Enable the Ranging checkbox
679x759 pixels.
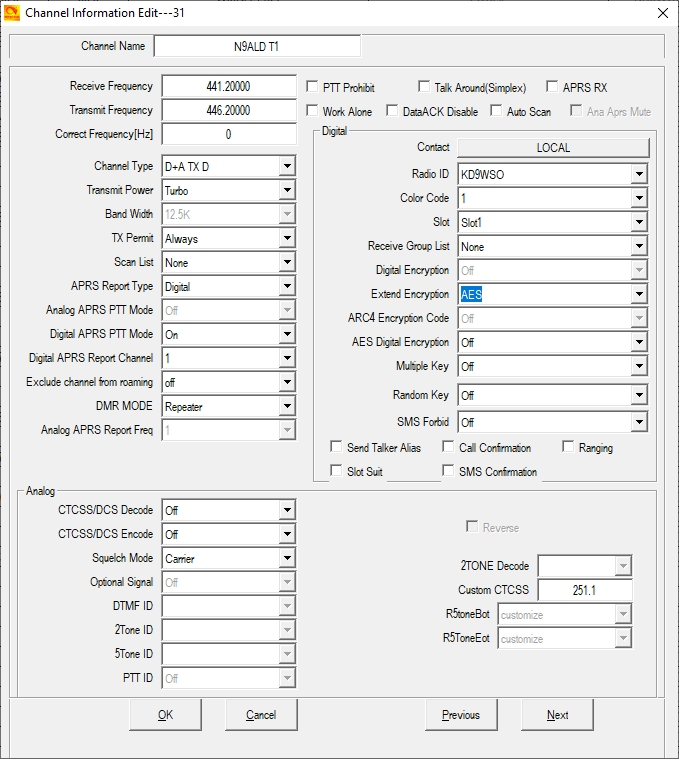point(569,447)
